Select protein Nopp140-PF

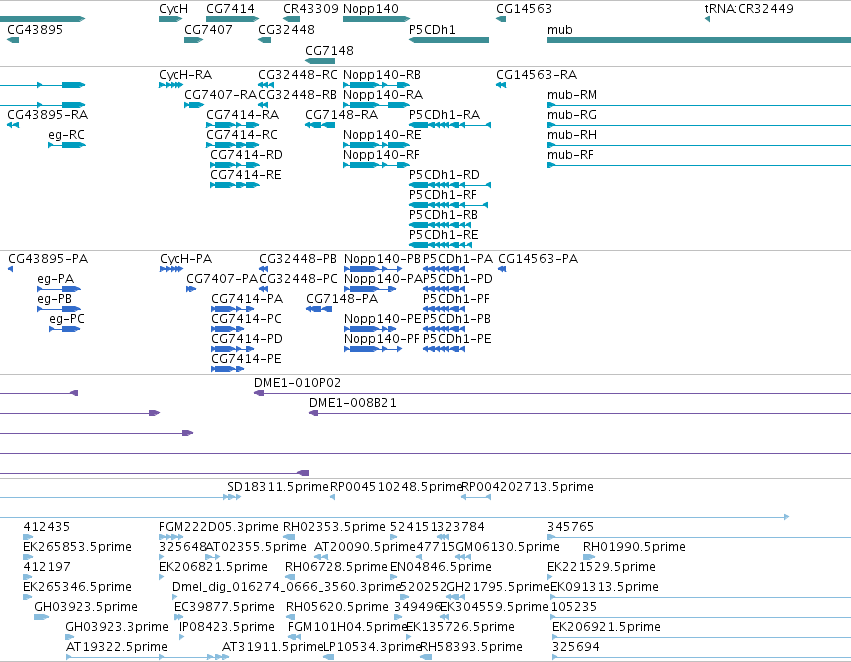pos(373,349)
